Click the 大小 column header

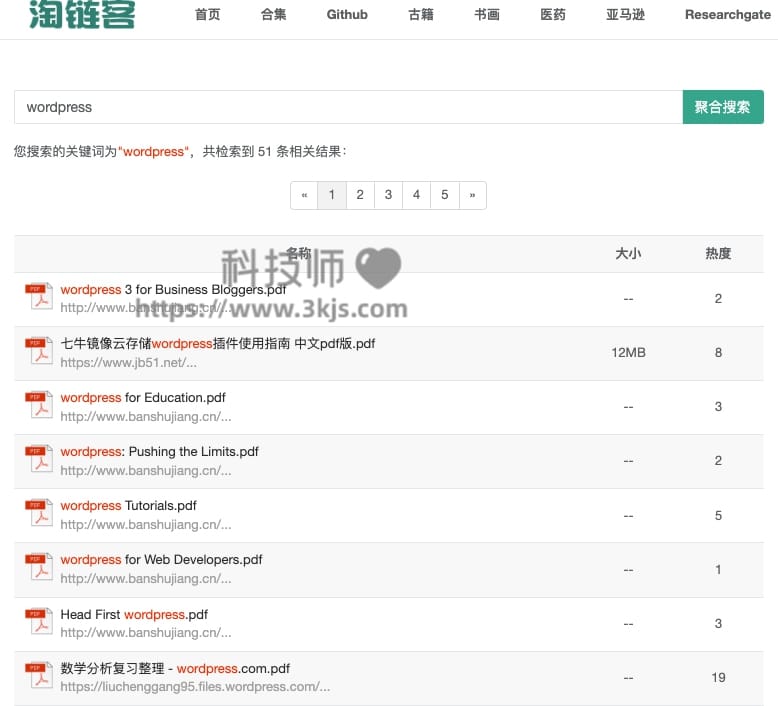628,254
